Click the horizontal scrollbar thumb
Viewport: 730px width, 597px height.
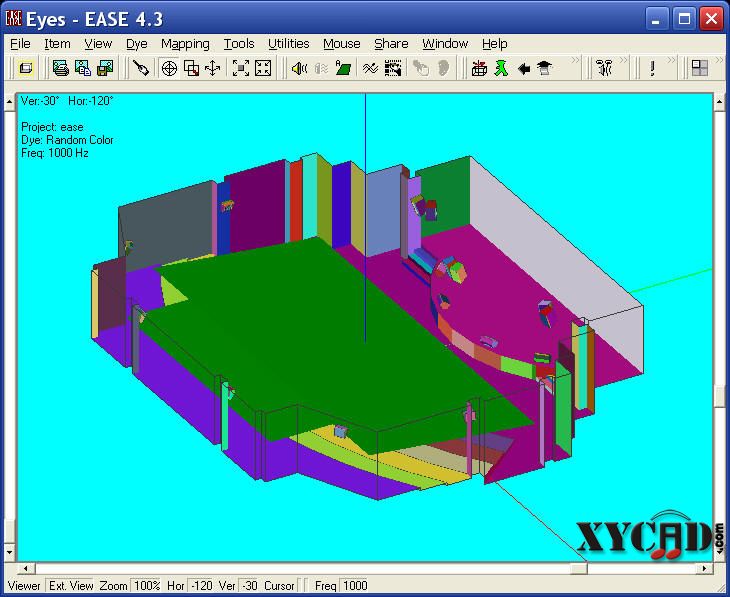(x=579, y=568)
